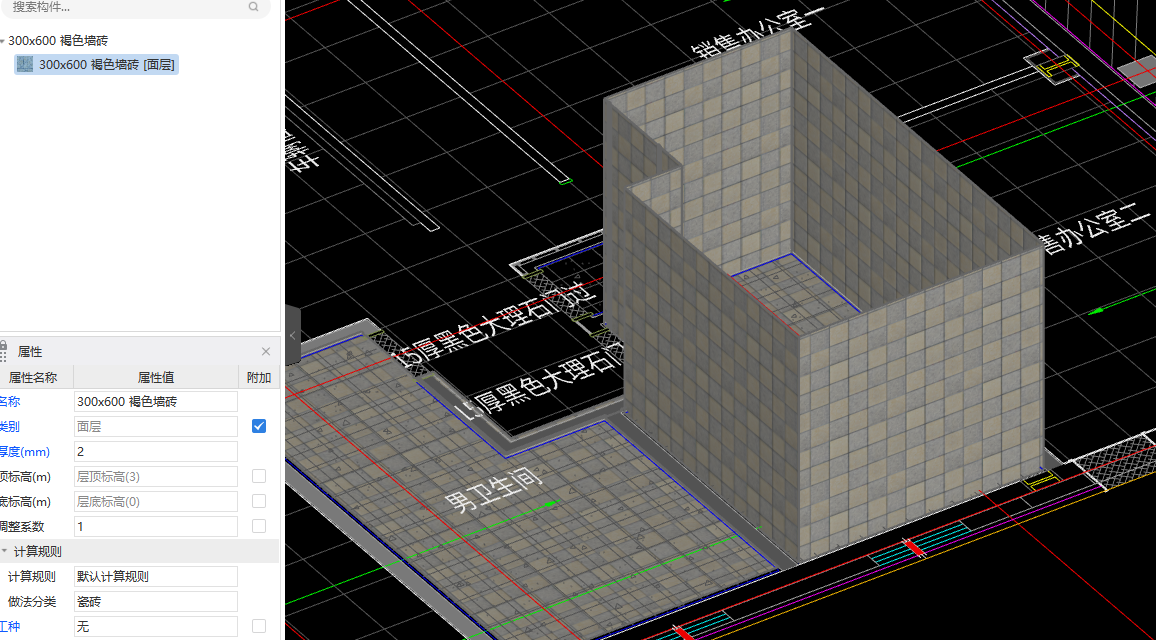Viewport: 1156px width, 640px height.
Task: Check the 工种 附加 checkbox
Action: click(259, 626)
